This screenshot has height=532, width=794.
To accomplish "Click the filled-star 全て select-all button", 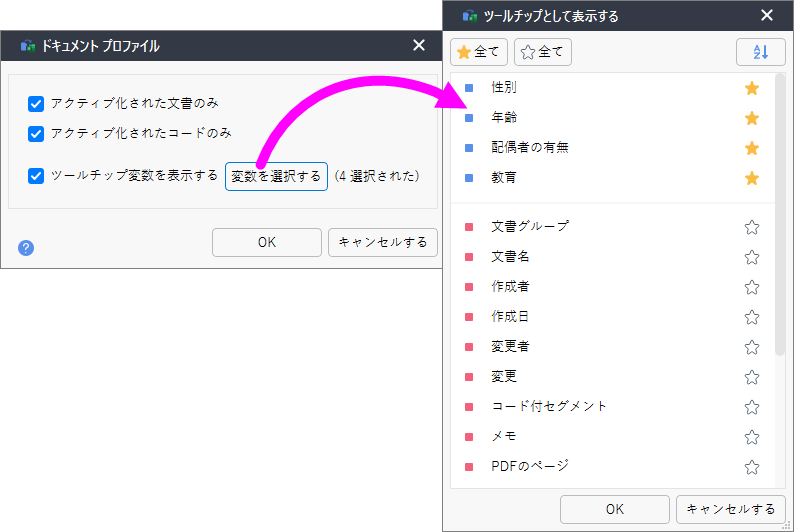I will [x=479, y=52].
